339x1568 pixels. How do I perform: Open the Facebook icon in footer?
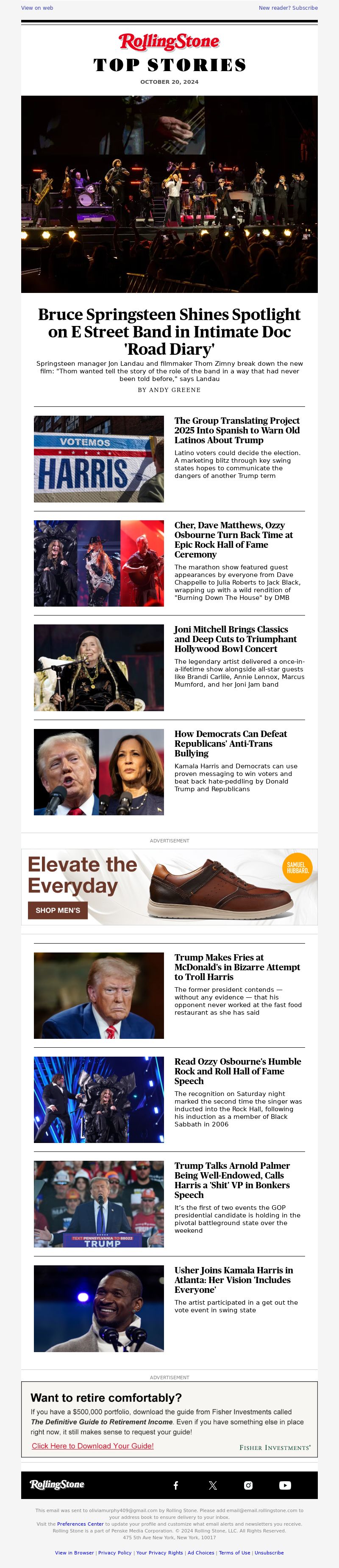(175, 1485)
